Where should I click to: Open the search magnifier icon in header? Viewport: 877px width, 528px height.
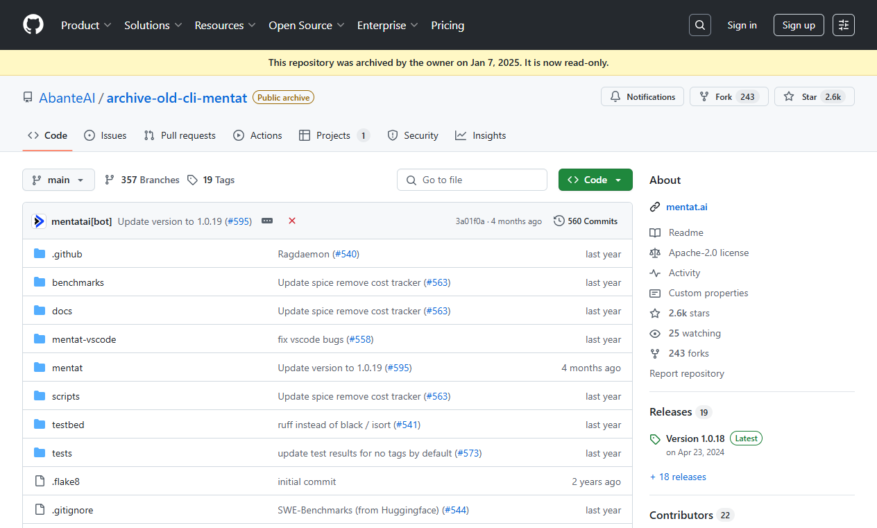(700, 25)
